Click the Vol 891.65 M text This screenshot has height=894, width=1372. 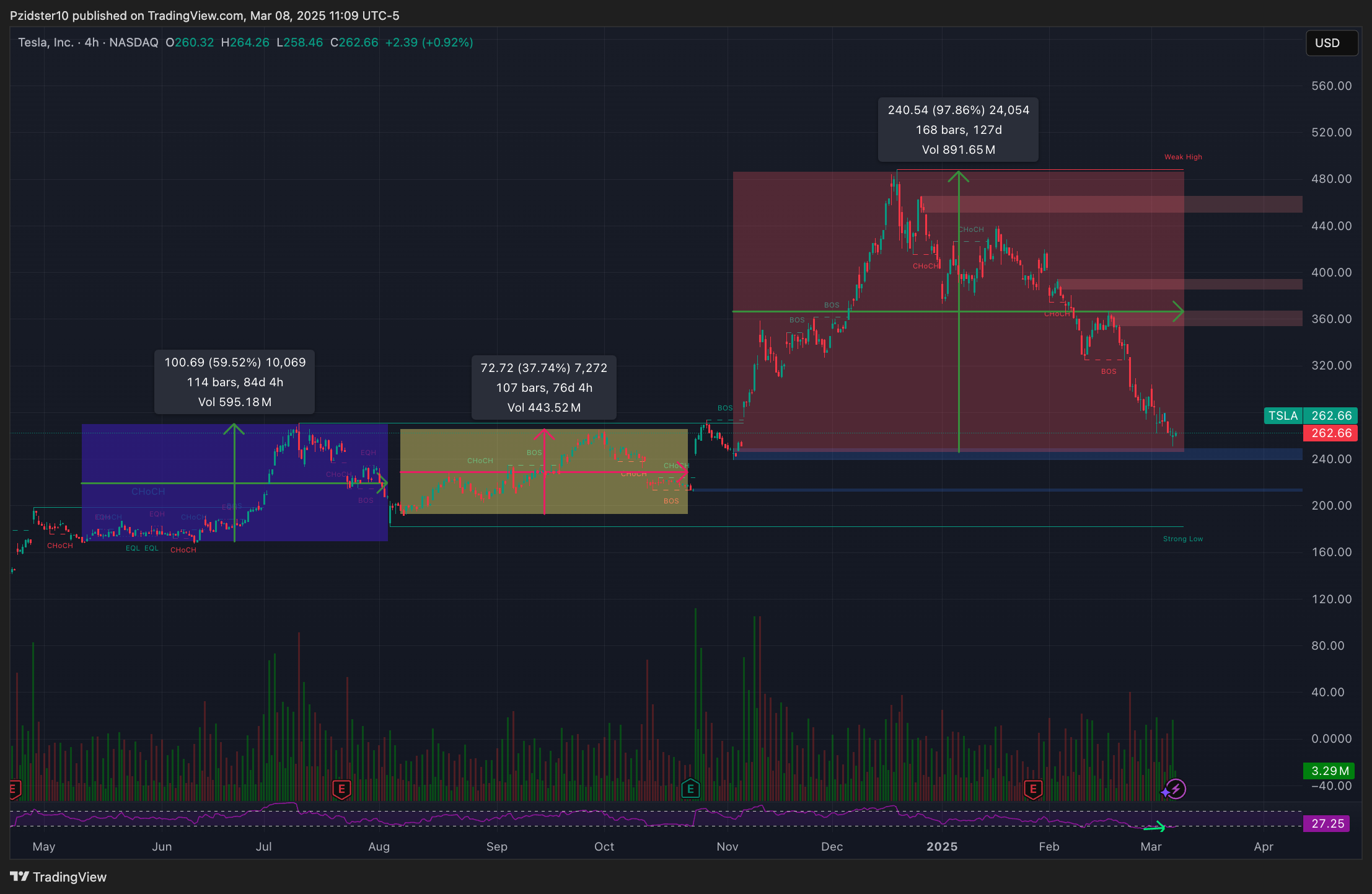(x=959, y=149)
